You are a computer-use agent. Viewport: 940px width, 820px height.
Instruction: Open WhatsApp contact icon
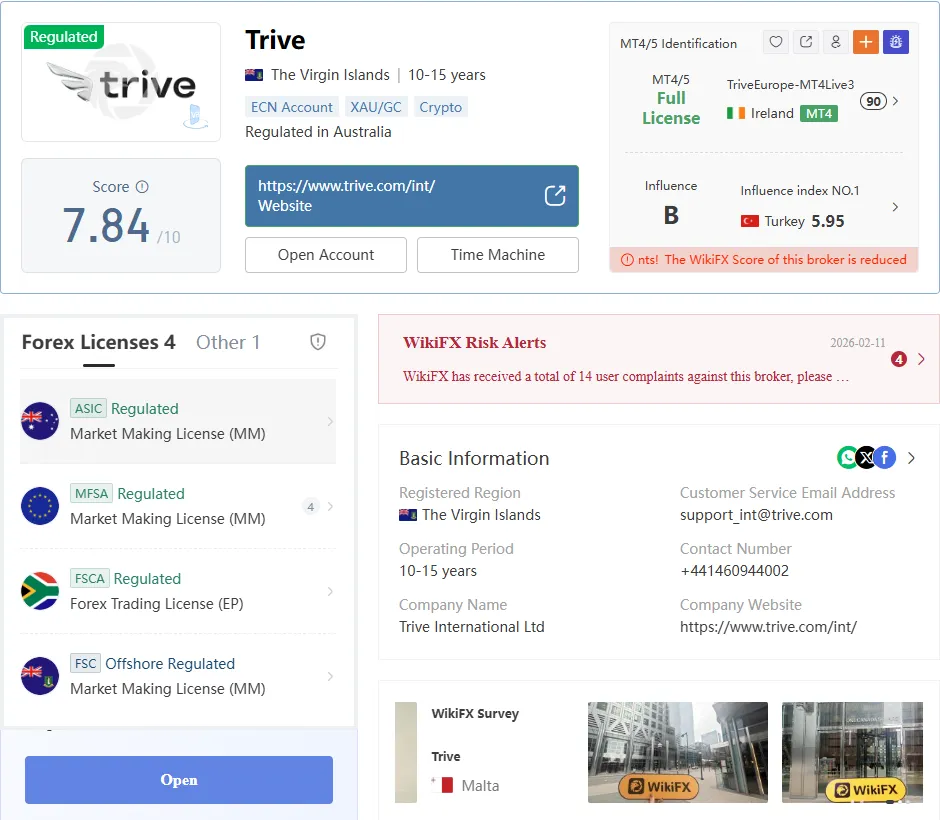[847, 458]
